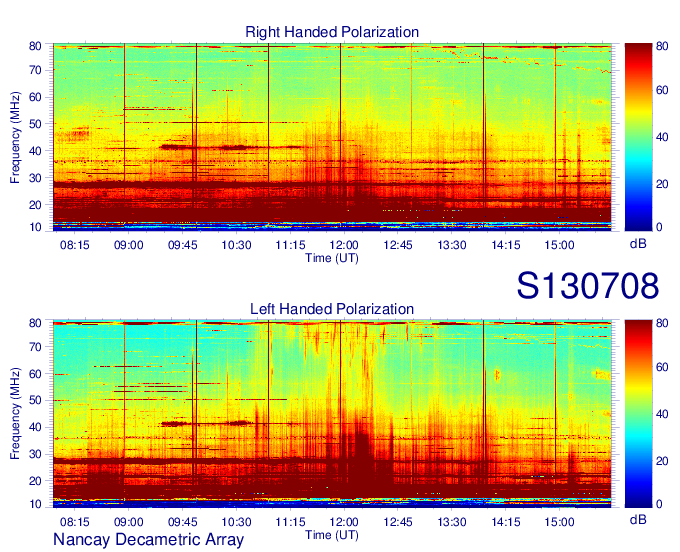
Task: Click 20 MHz tick on Right Handed frequency axis
Action: point(35,205)
